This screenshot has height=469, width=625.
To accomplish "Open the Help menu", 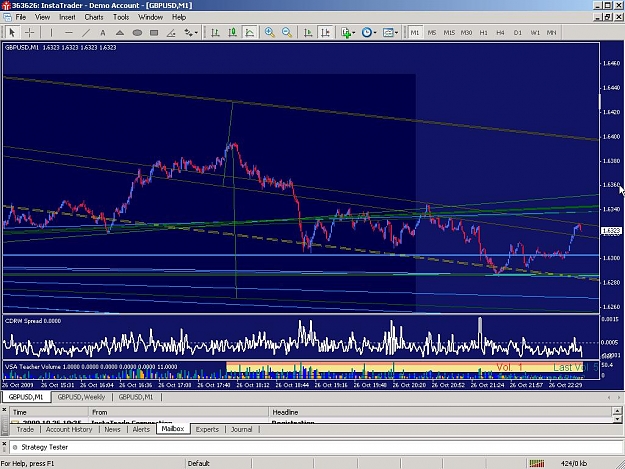I will tap(179, 17).
